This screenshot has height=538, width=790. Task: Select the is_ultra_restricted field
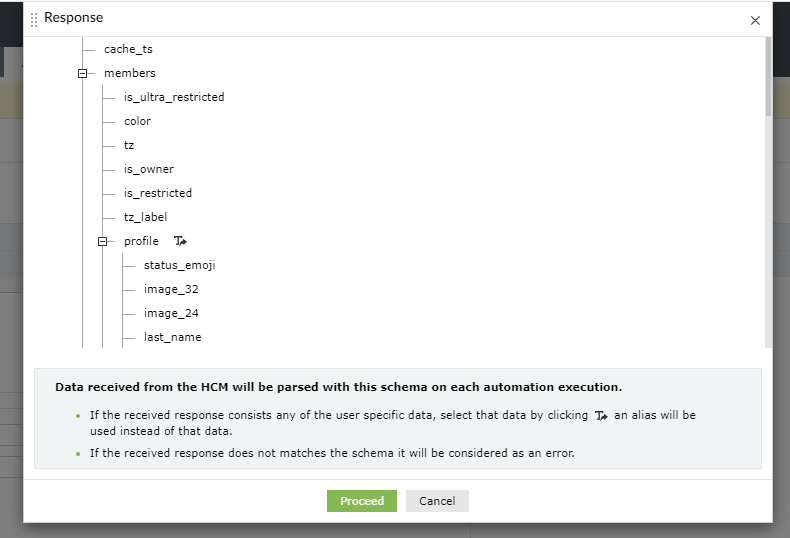(174, 97)
